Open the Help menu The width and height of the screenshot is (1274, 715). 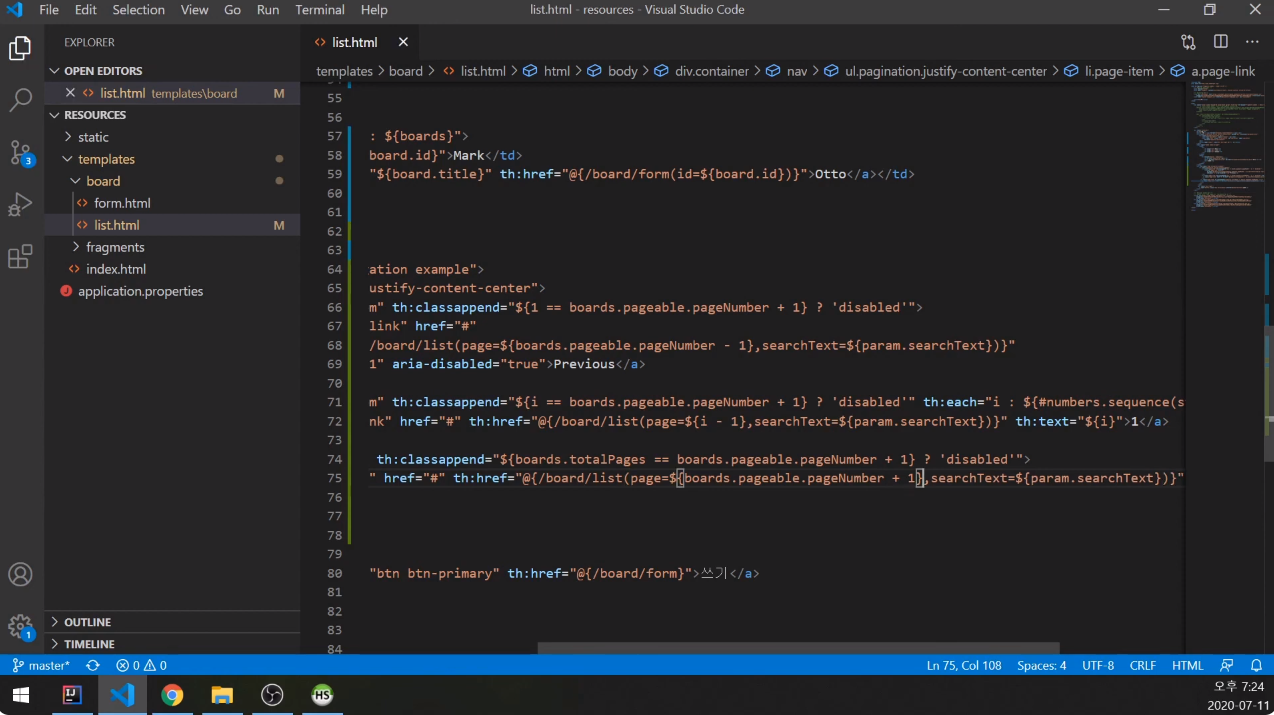coord(374,10)
